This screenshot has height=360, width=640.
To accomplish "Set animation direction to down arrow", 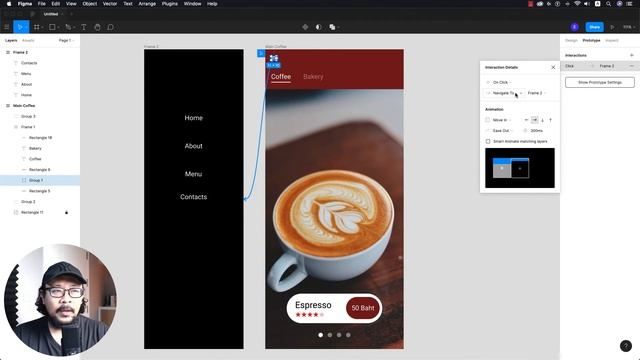I will (x=542, y=120).
